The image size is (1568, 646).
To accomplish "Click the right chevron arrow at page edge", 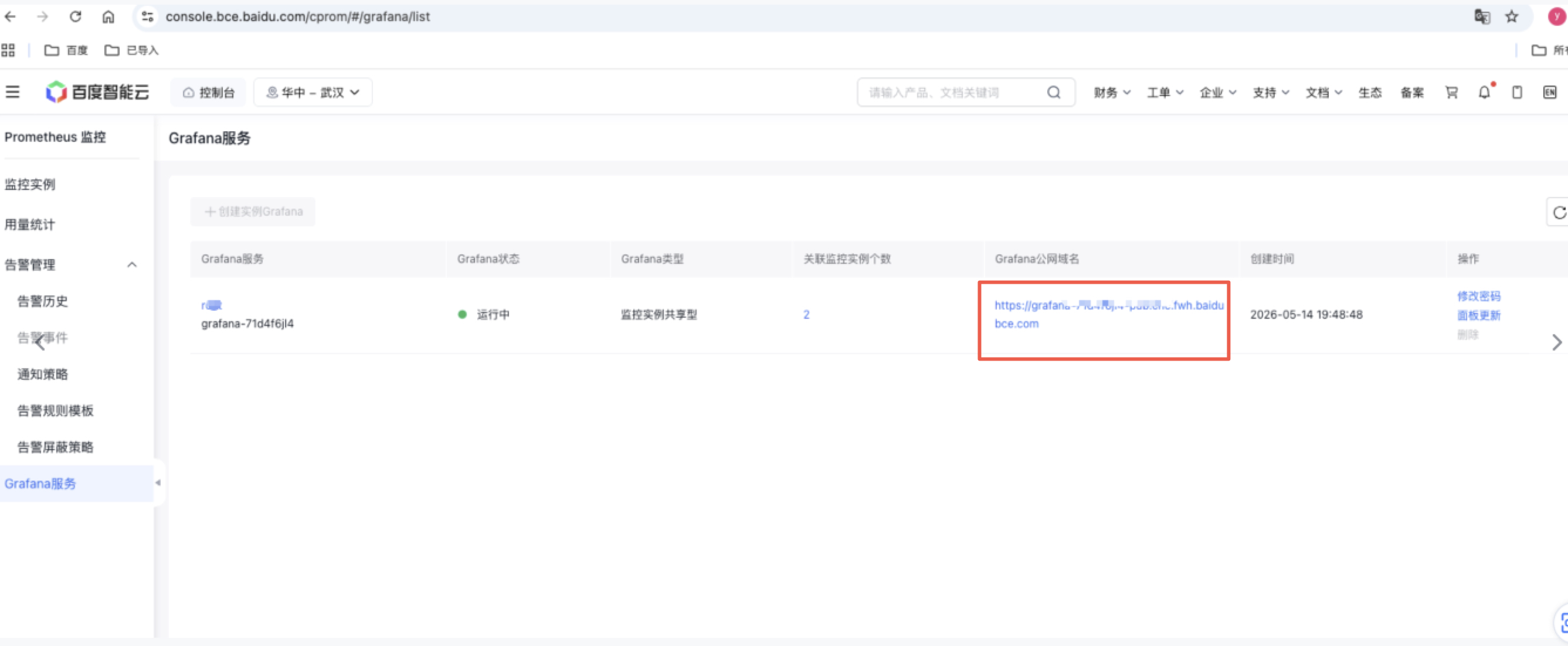I will [x=1557, y=342].
